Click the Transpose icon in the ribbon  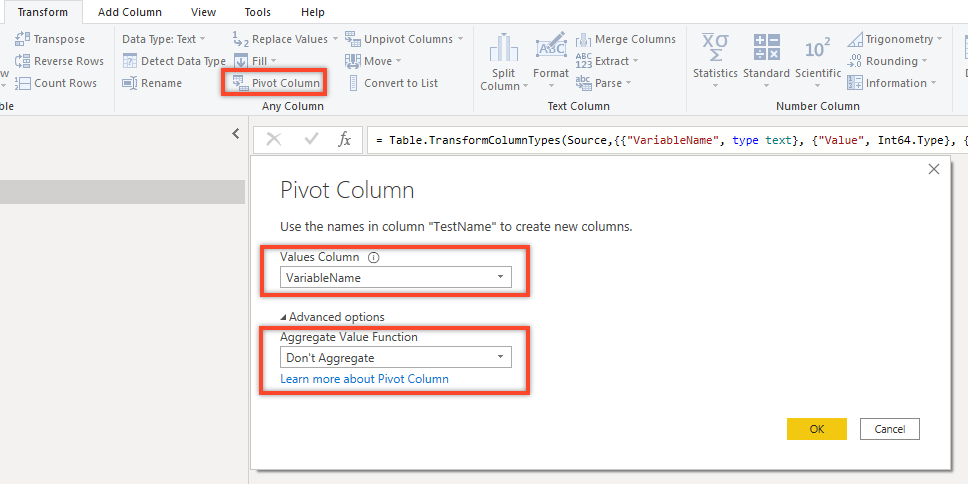coord(23,39)
